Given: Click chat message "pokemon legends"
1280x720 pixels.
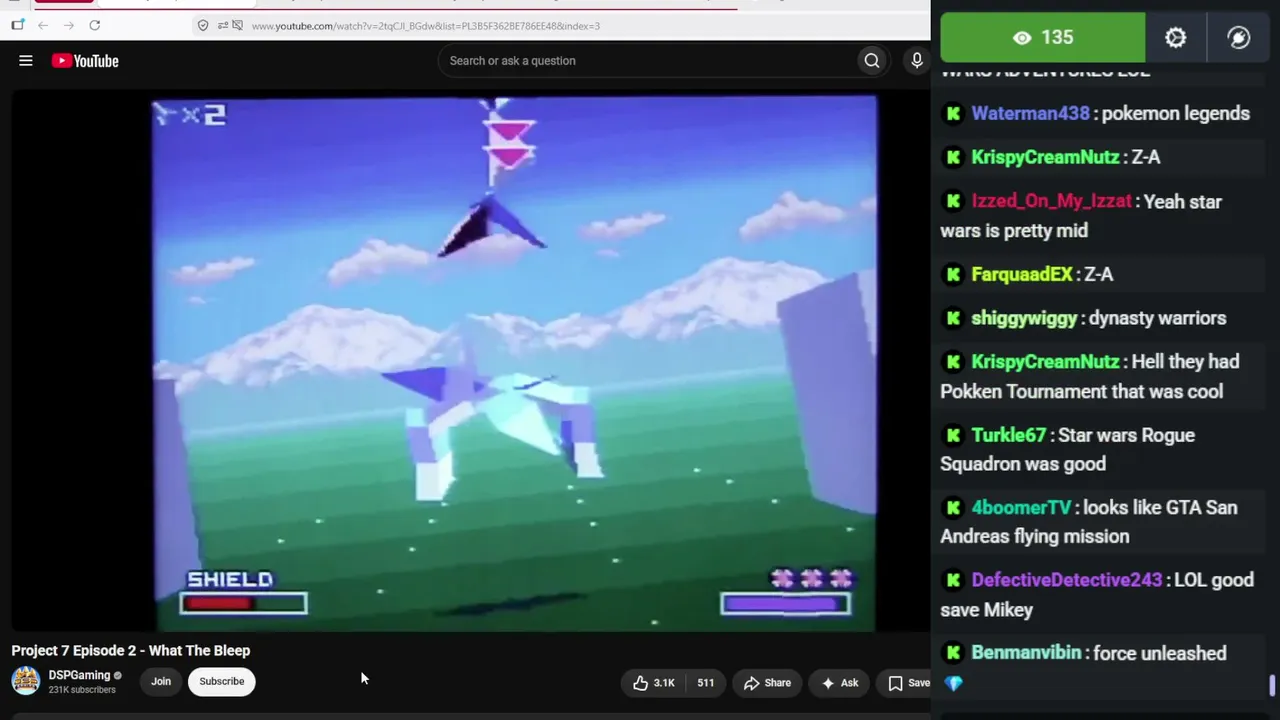Looking at the screenshot, I should (1176, 113).
